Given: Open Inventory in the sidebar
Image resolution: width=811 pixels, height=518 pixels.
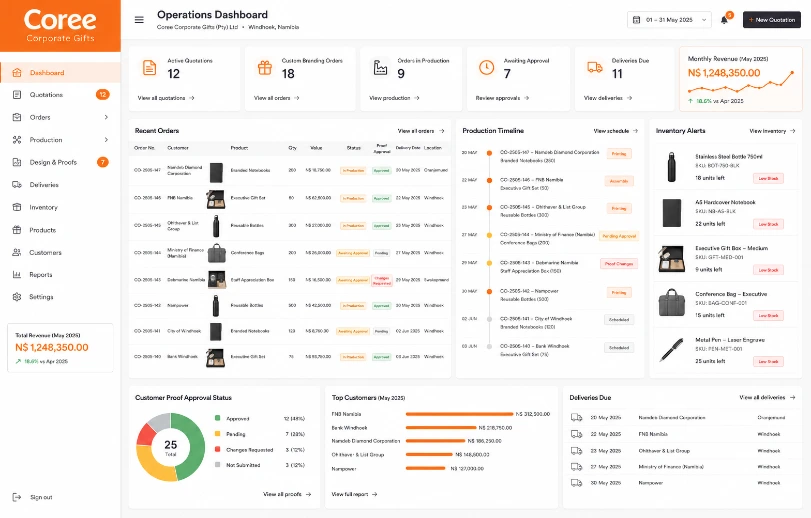Looking at the screenshot, I should click(60, 207).
